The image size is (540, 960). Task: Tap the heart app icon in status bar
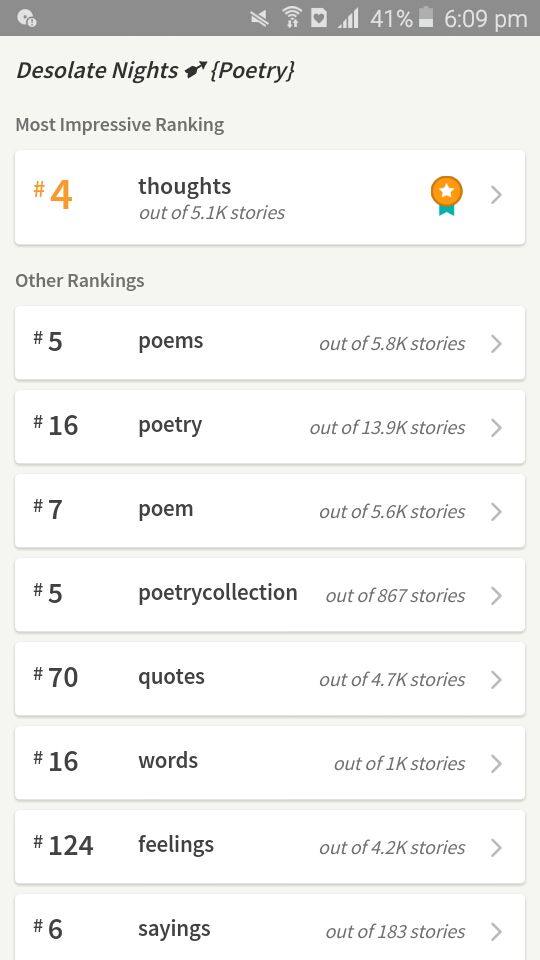pos(319,18)
